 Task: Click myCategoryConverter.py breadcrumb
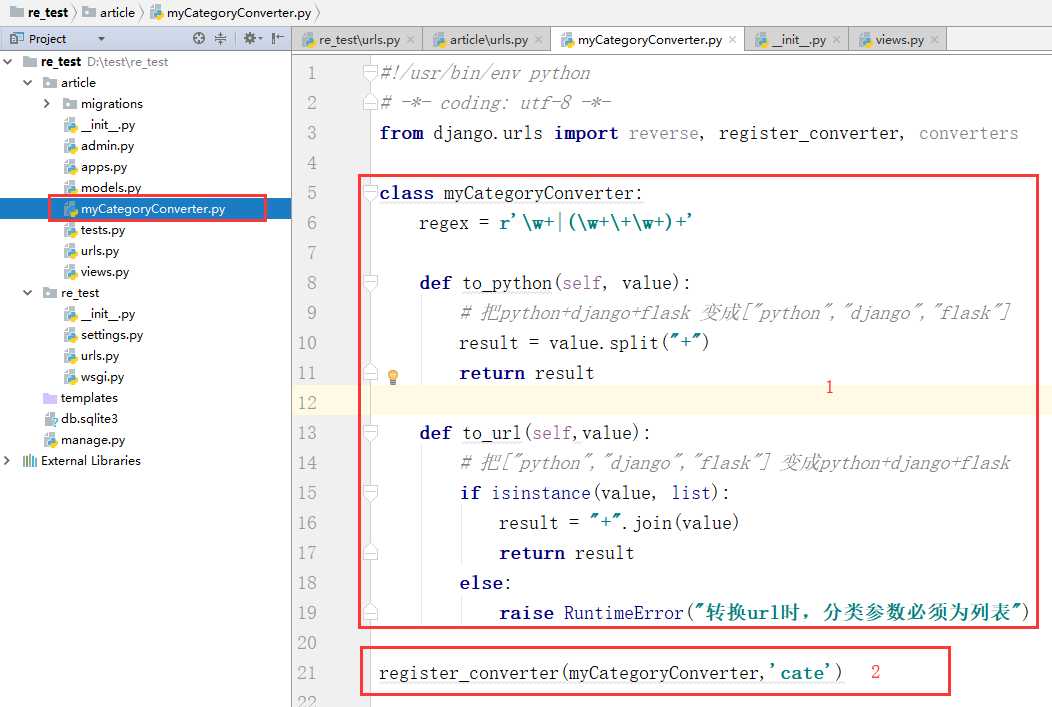click(231, 13)
